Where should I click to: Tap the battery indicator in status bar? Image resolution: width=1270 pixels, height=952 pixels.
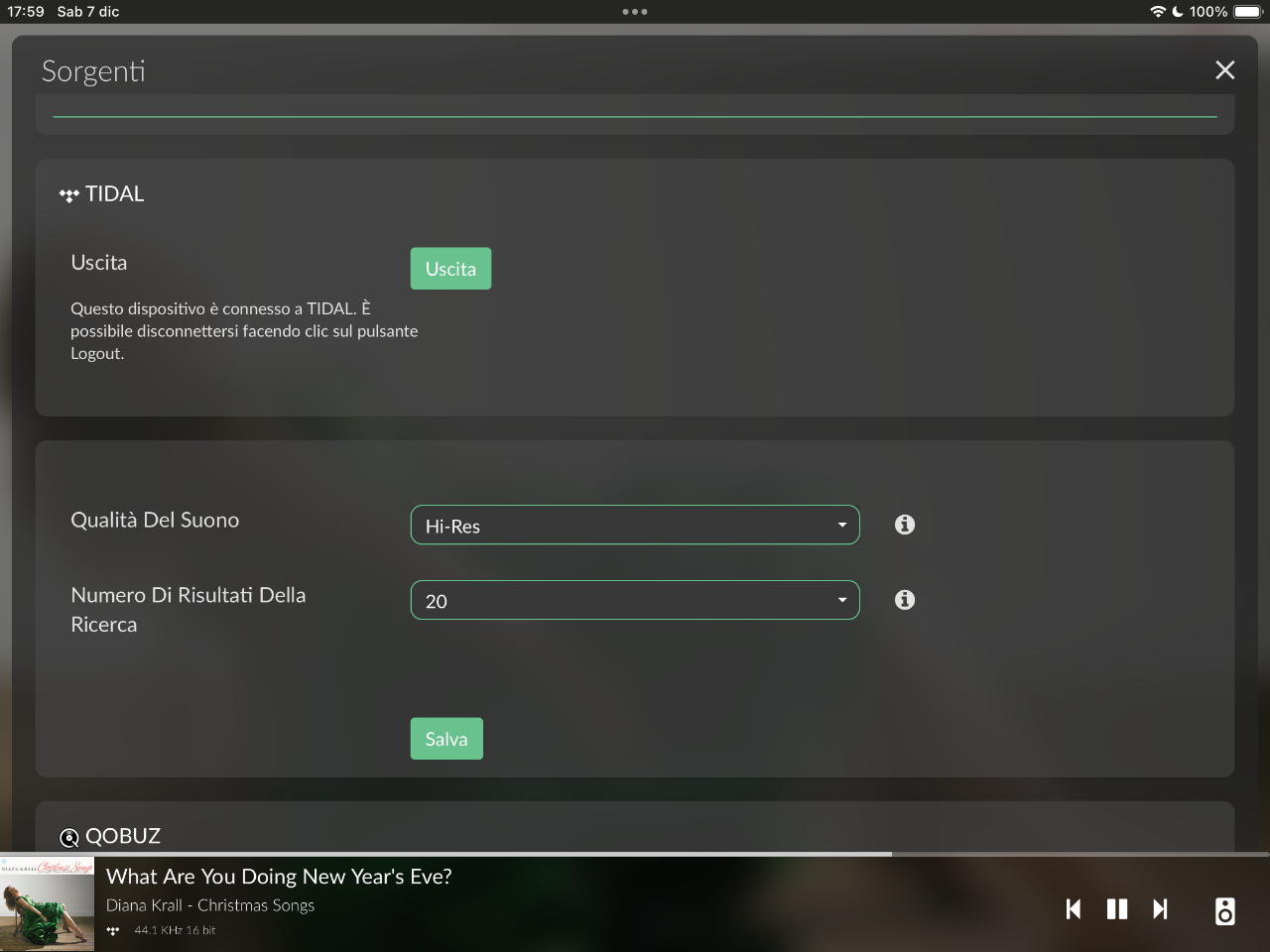pos(1248,12)
